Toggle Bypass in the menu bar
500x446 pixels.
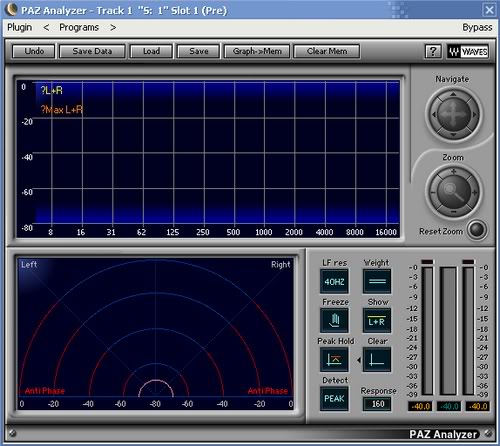pyautogui.click(x=477, y=27)
